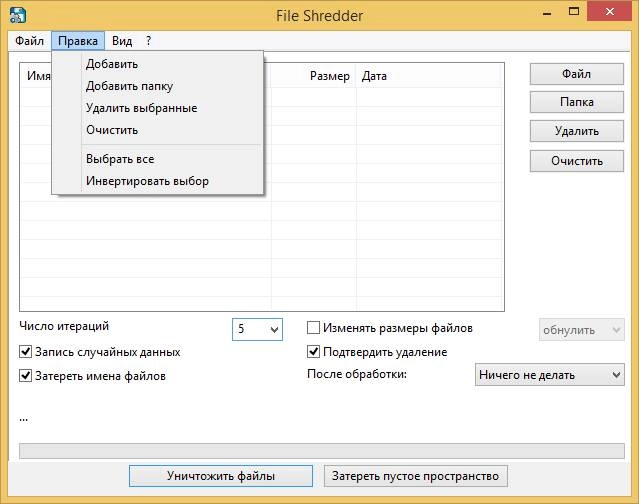
Task: Choose Очистить in the Правка menu
Action: (158, 130)
